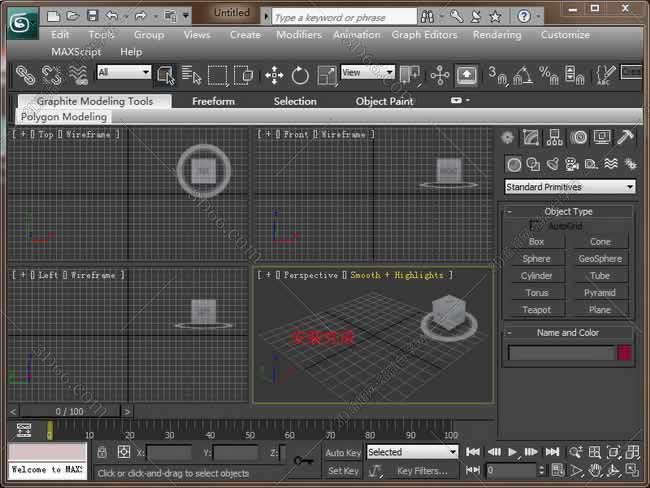The image size is (650, 488).
Task: Open the Edit menu
Action: pos(60,35)
